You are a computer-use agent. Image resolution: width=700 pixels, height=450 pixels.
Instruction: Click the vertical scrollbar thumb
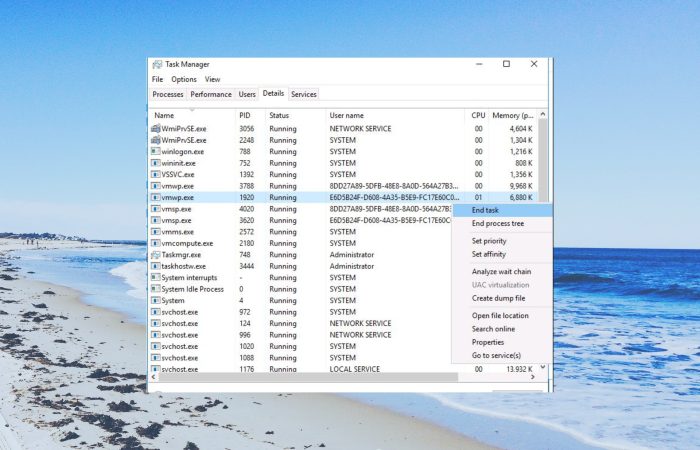coord(543,161)
